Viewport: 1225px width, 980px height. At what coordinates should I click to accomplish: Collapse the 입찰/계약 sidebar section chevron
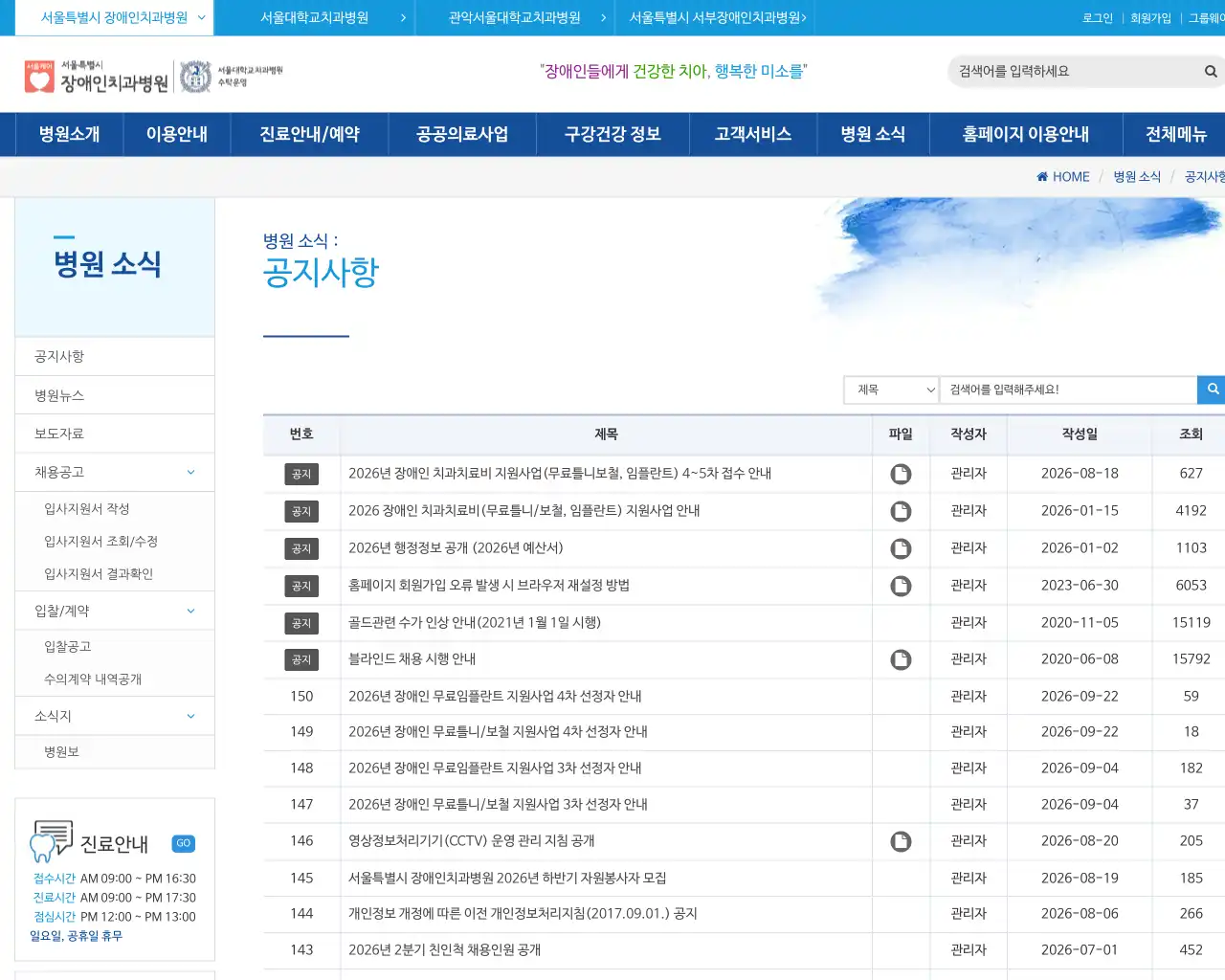(x=190, y=611)
